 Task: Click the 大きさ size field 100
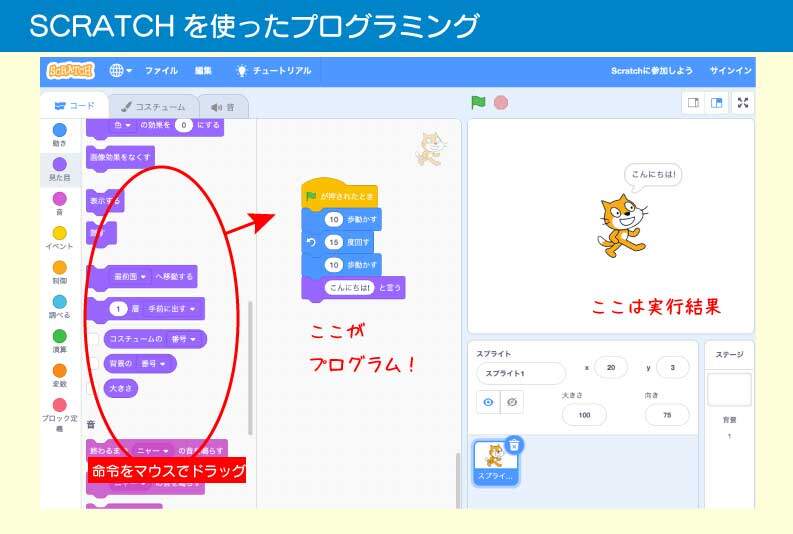[x=584, y=415]
